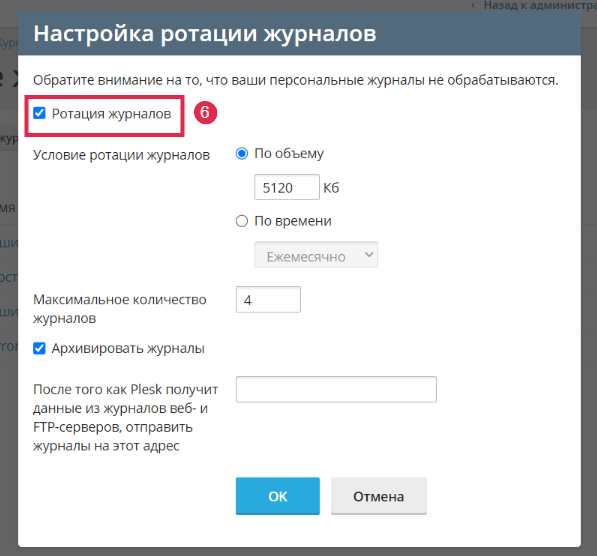Click the Кб unit label
This screenshot has width=597, height=556.
click(331, 188)
